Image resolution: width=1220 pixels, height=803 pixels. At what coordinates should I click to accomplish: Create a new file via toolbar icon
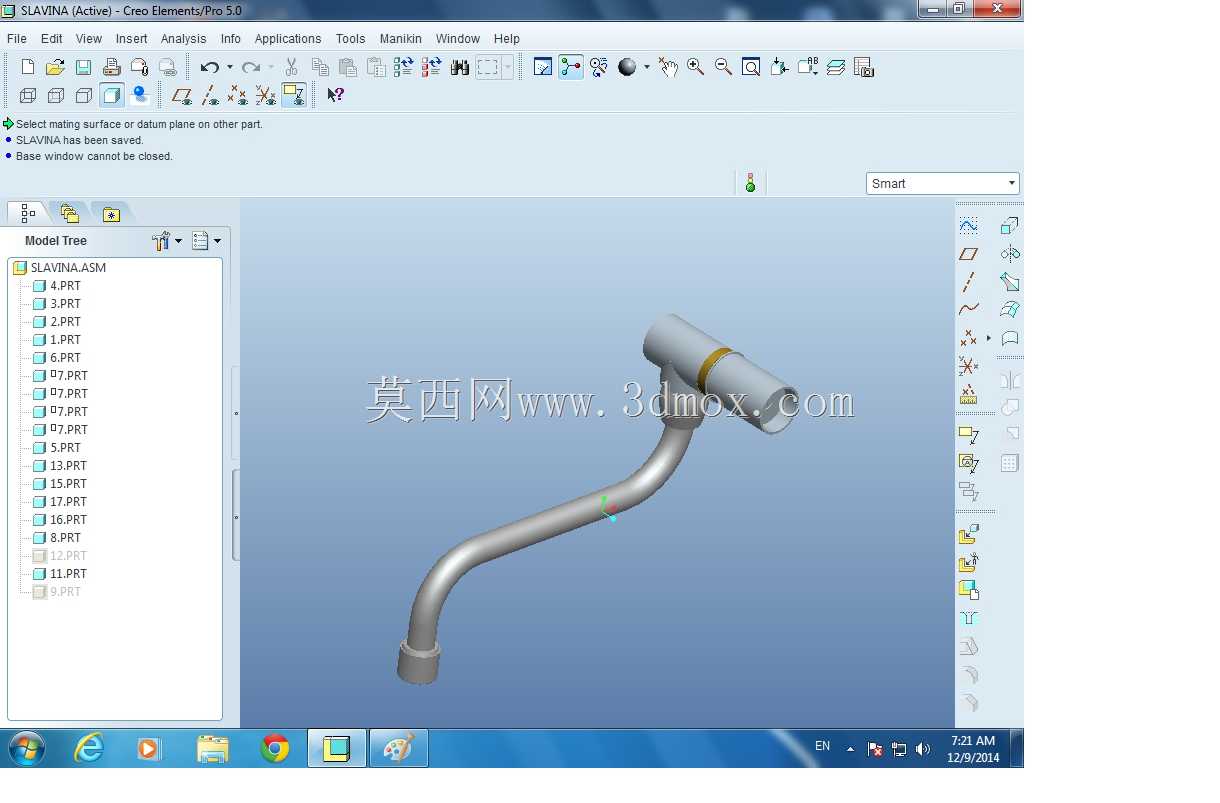click(x=28, y=67)
